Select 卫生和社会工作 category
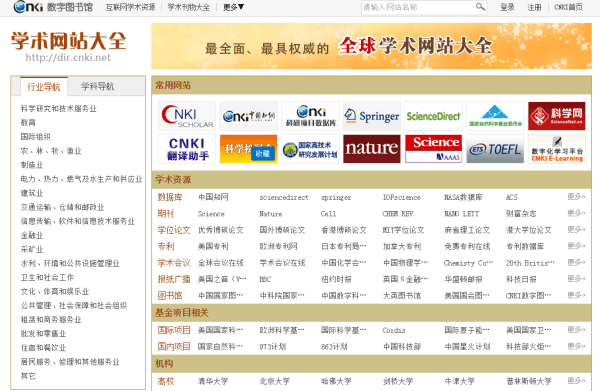 (47, 277)
